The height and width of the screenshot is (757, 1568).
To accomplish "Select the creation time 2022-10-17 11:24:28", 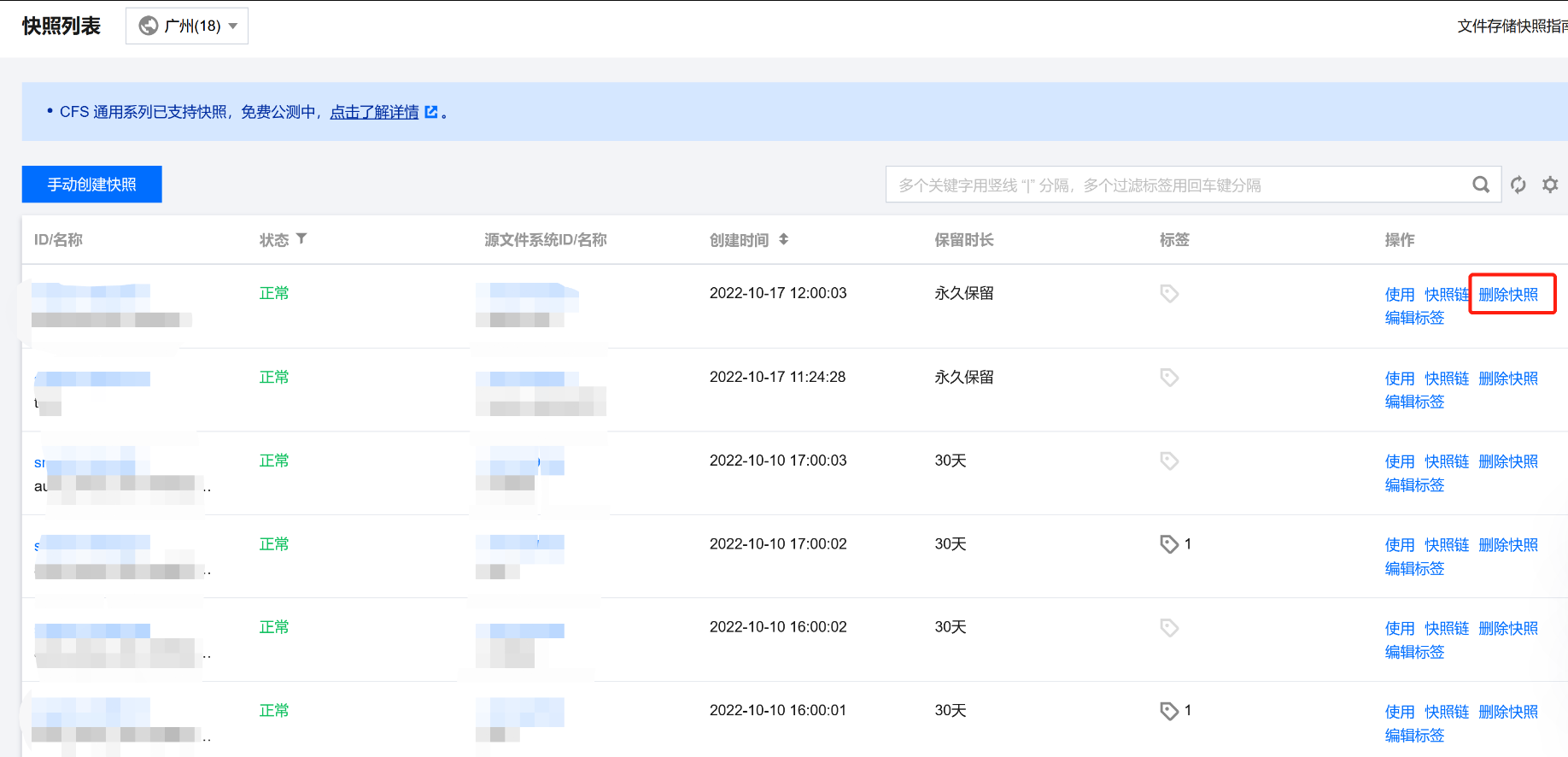I will (x=777, y=377).
